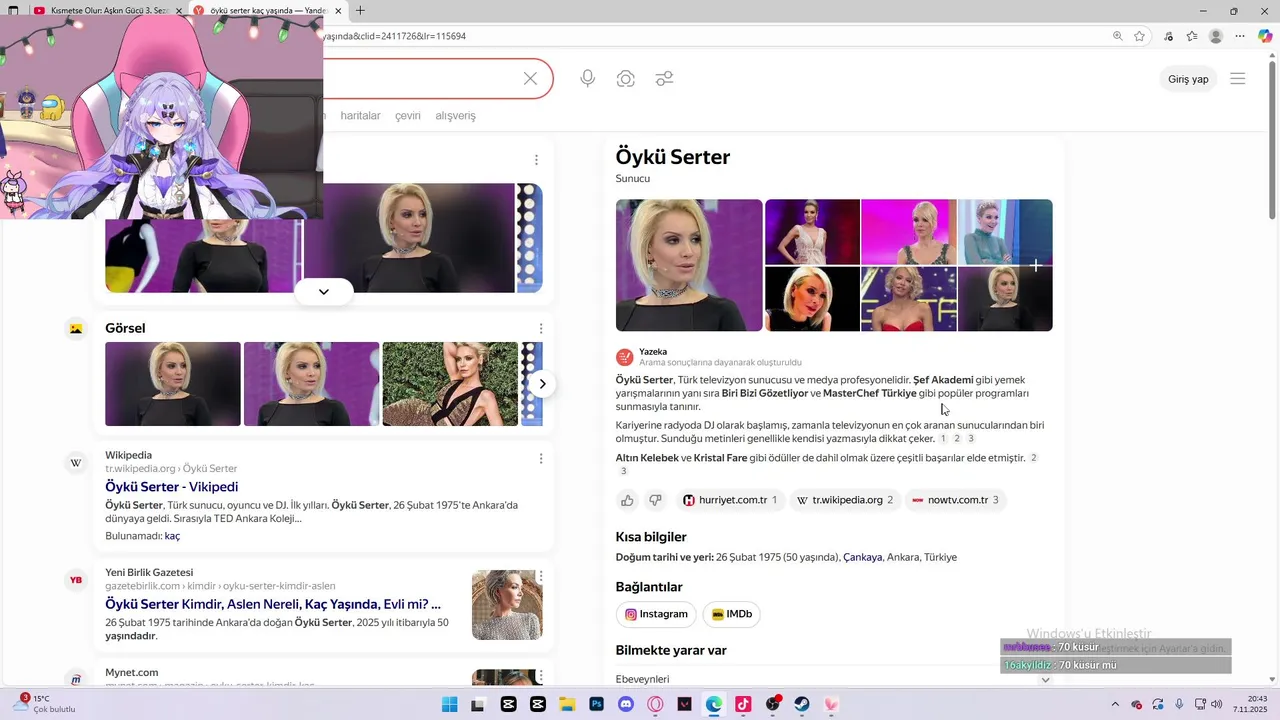Open browser media control music icon
Screen dimensions: 1280x720
tap(1168, 36)
